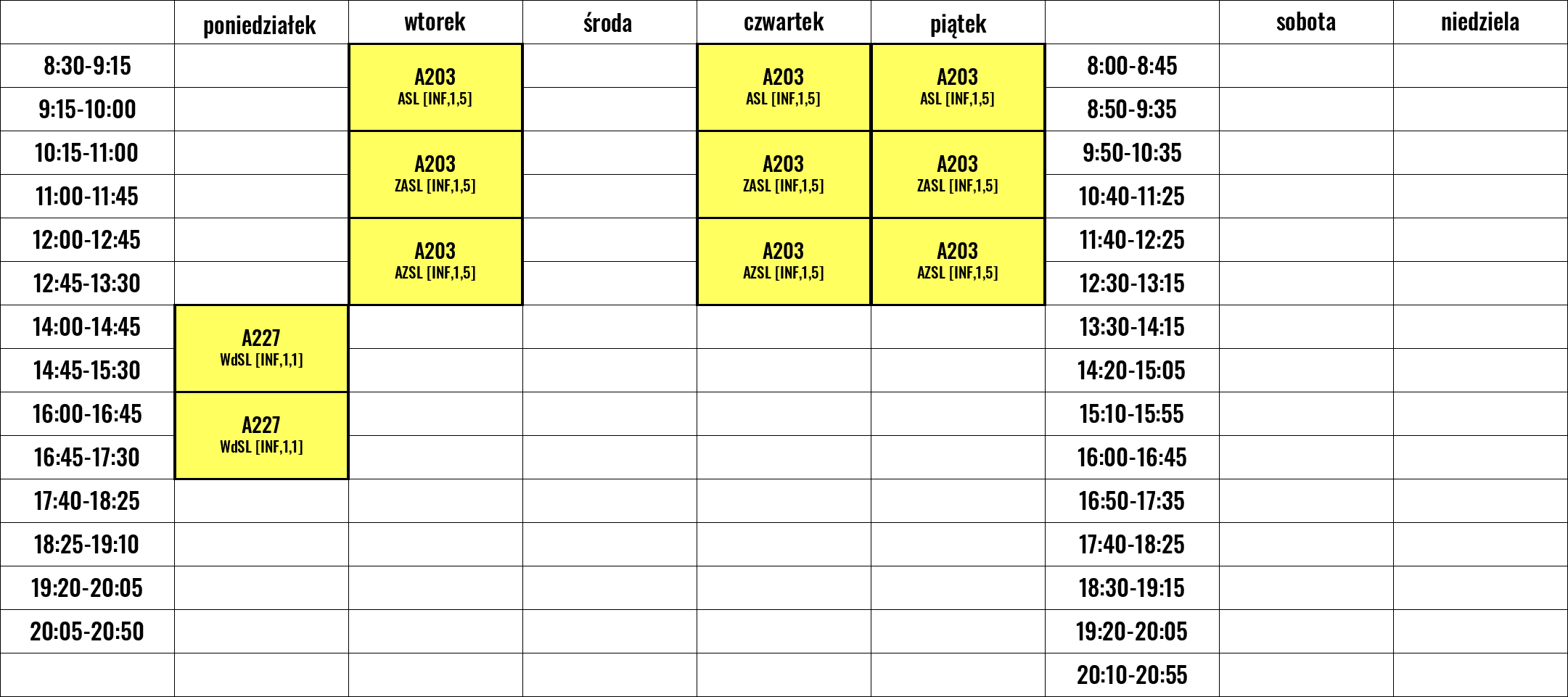Select the ASL class block on czwartek
This screenshot has width=1568, height=697.
pyautogui.click(x=784, y=87)
